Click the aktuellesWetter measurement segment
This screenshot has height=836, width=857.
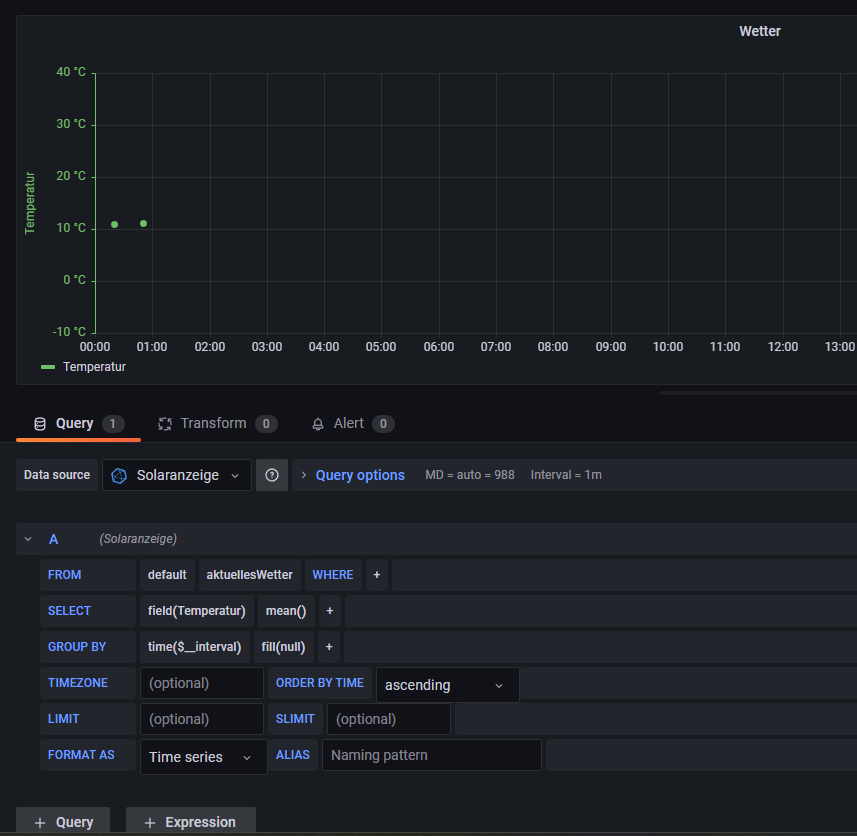[249, 575]
